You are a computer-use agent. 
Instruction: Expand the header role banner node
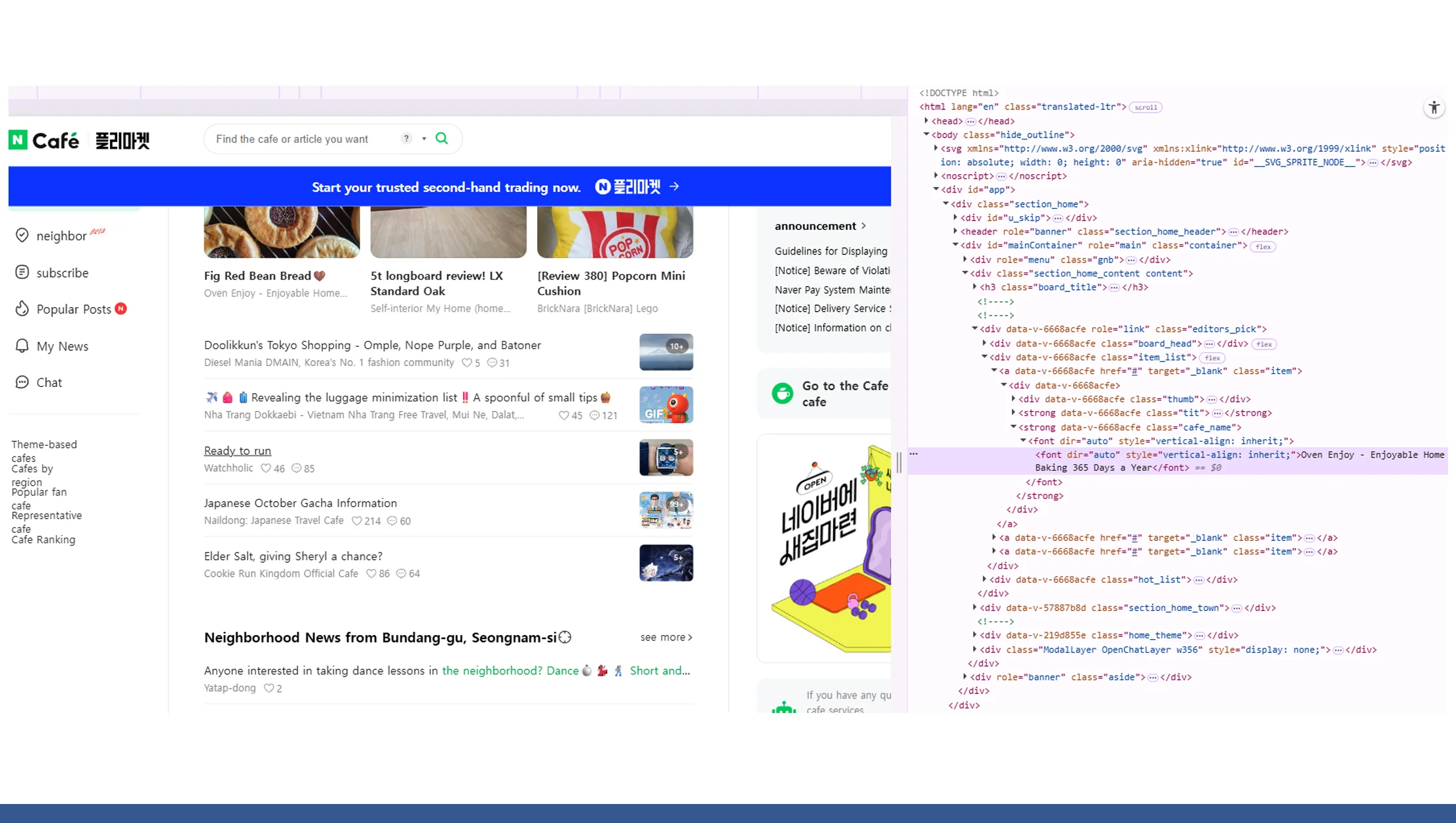(955, 231)
